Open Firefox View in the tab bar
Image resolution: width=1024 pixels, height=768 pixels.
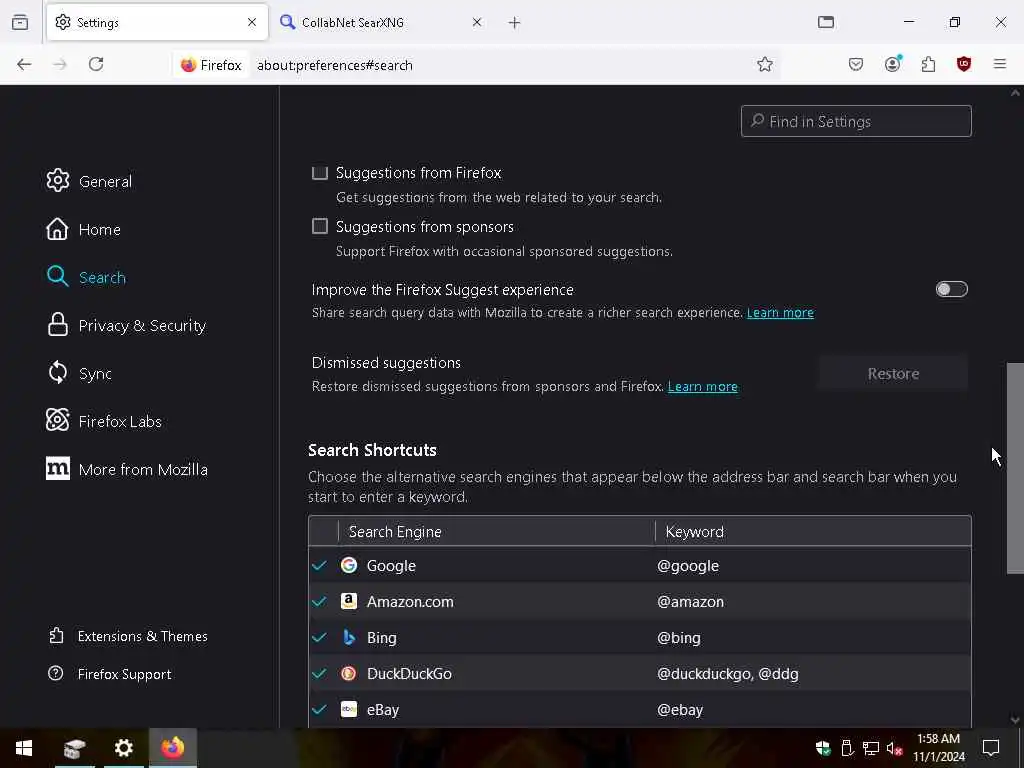pos(20,22)
